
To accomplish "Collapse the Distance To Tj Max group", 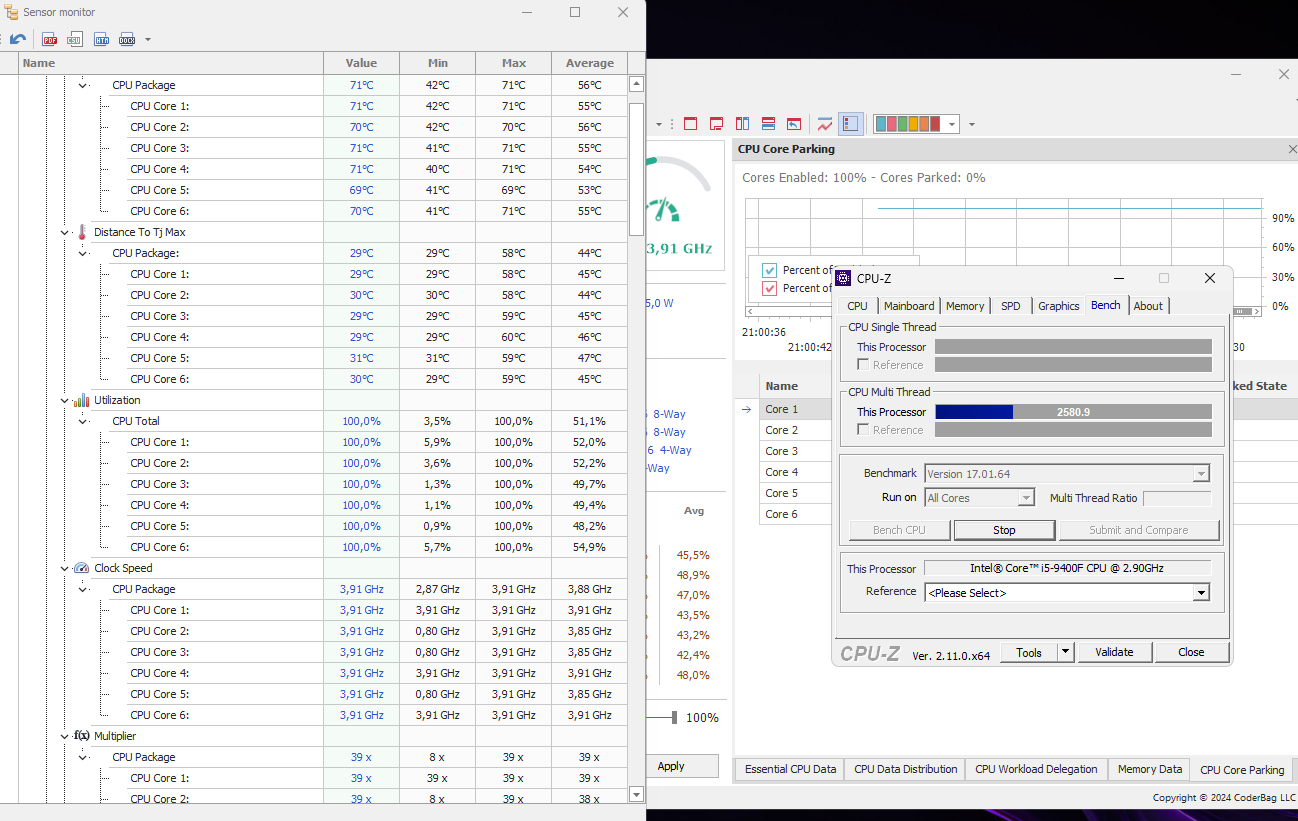I will tap(65, 232).
